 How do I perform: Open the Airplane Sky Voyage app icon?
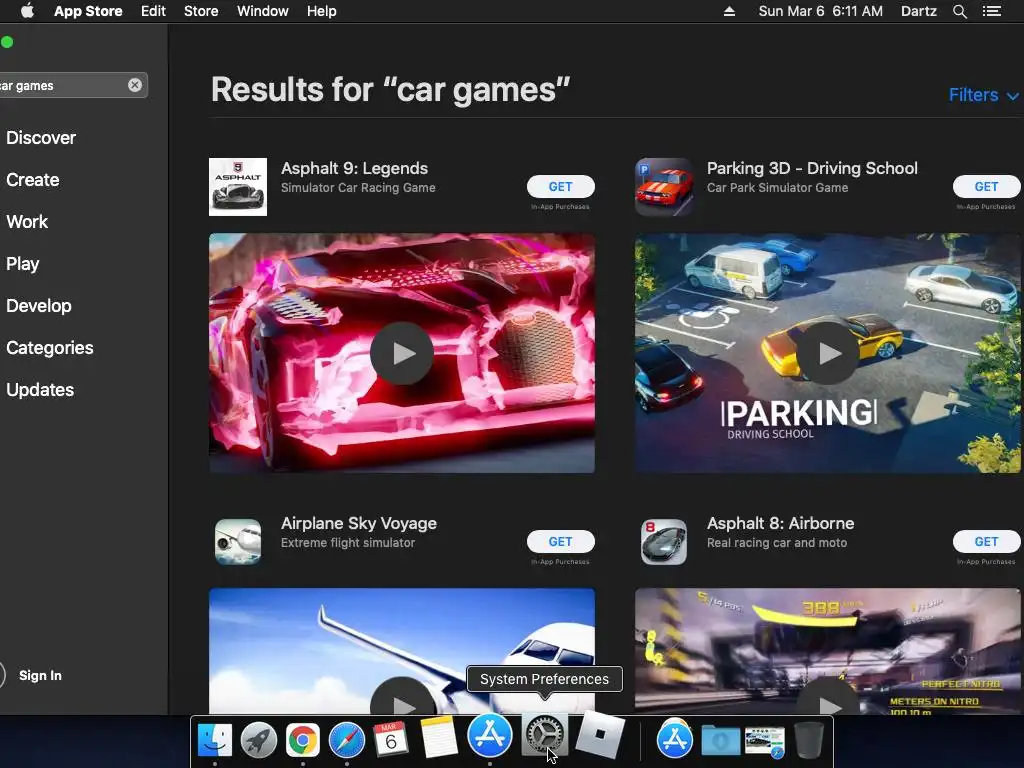[238, 542]
